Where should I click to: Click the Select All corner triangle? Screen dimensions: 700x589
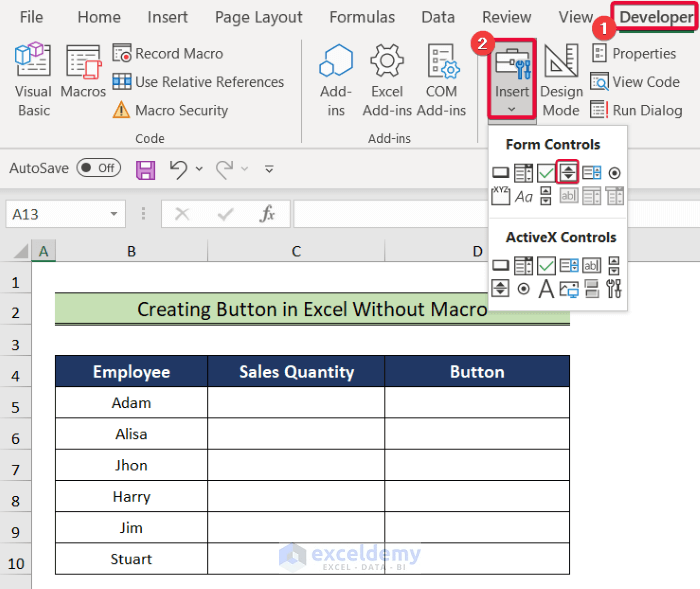(x=21, y=251)
